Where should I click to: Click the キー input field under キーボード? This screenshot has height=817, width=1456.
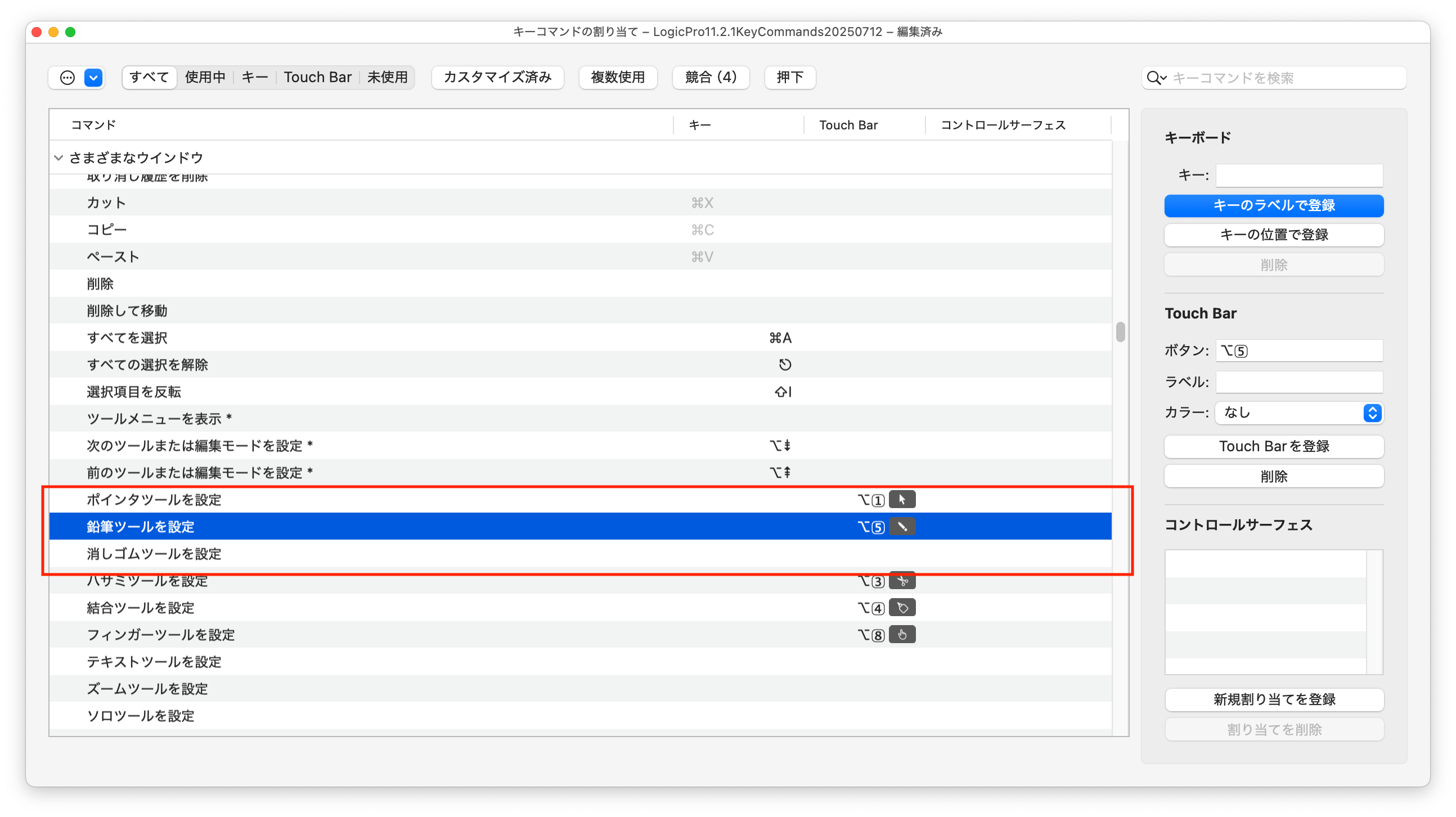1299,176
